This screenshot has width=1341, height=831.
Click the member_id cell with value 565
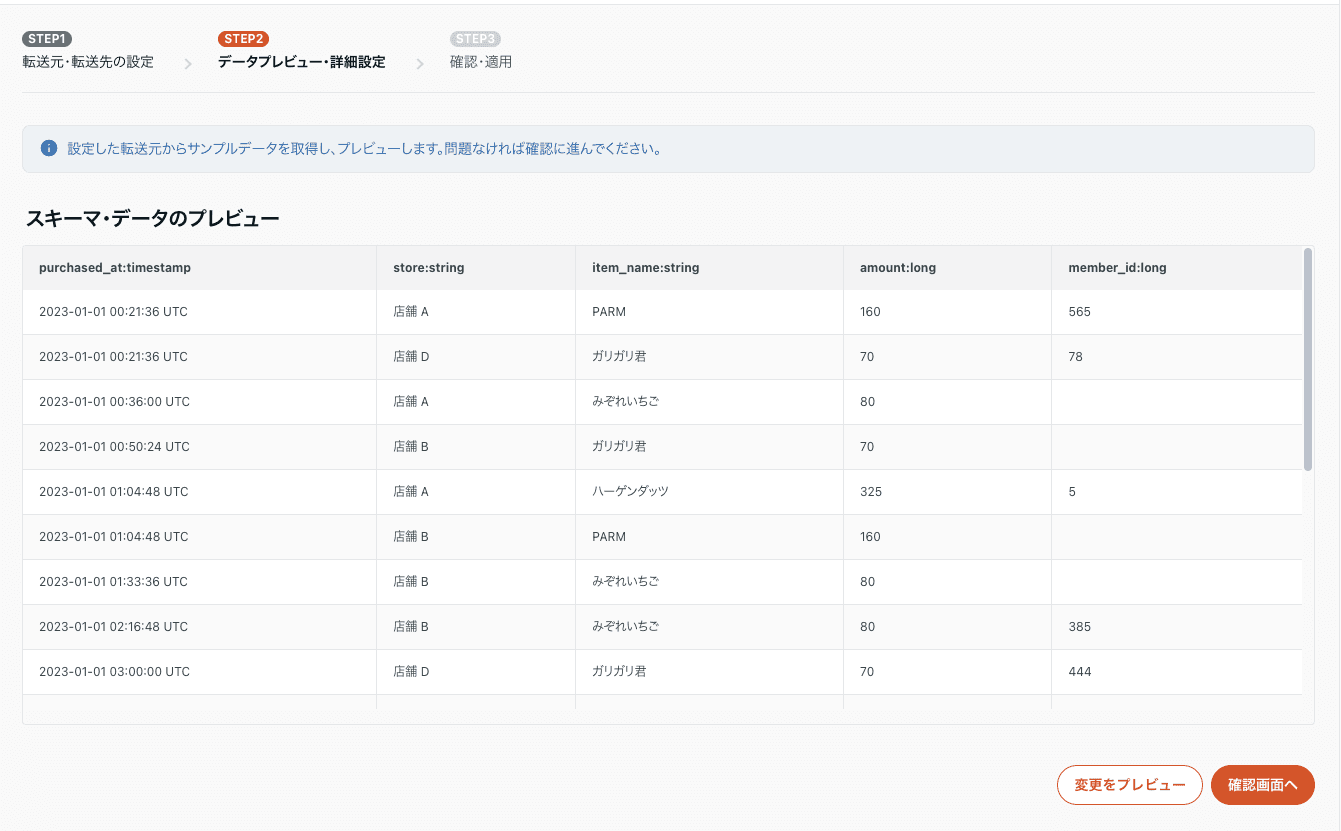1079,312
